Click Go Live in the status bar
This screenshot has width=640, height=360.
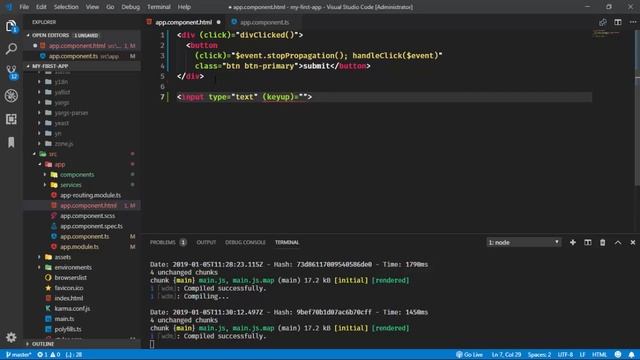pyautogui.click(x=469, y=355)
